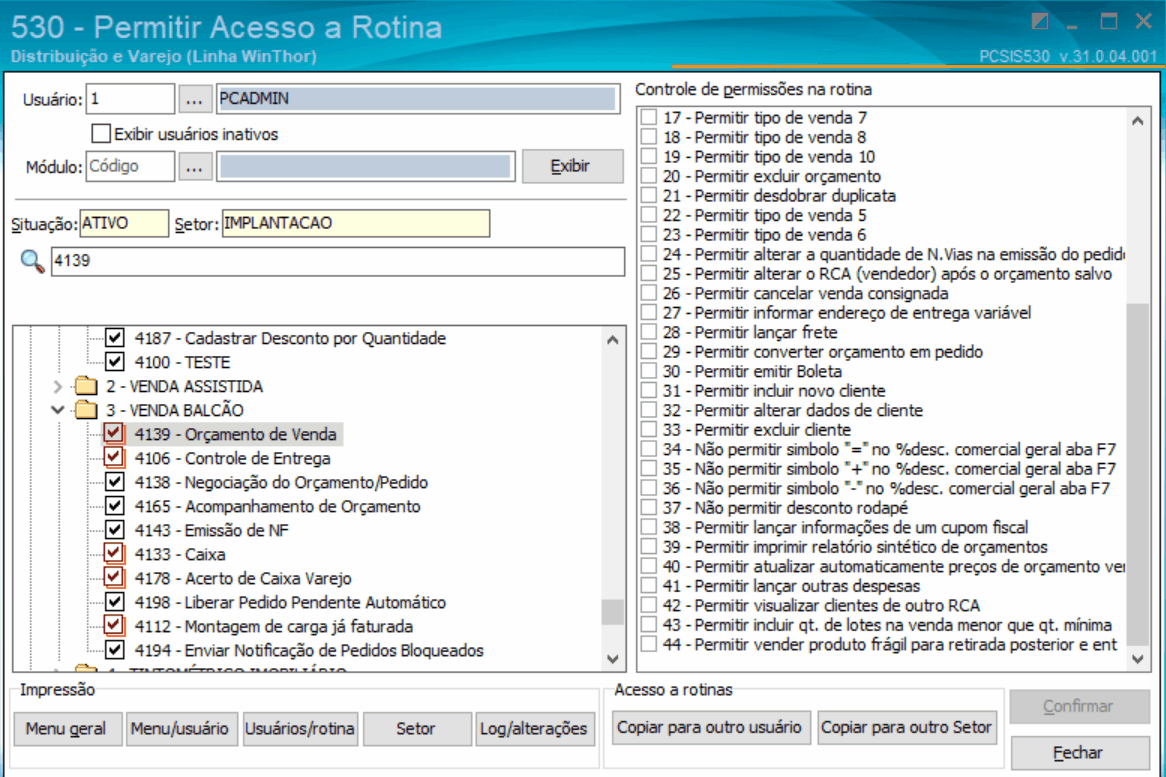Click the routines tree scrollbar thumb
The width and height of the screenshot is (1166, 777).
pyautogui.click(x=613, y=612)
